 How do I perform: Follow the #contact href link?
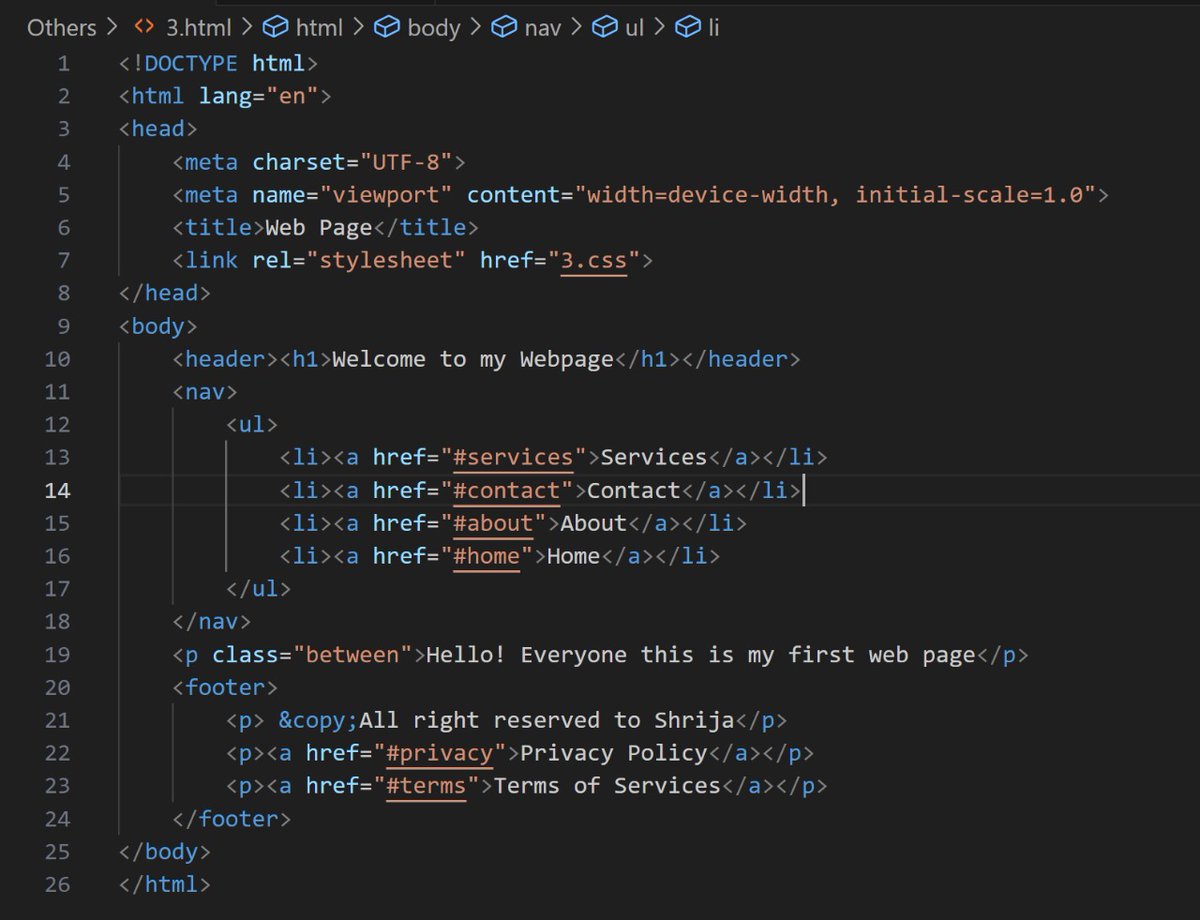506,490
